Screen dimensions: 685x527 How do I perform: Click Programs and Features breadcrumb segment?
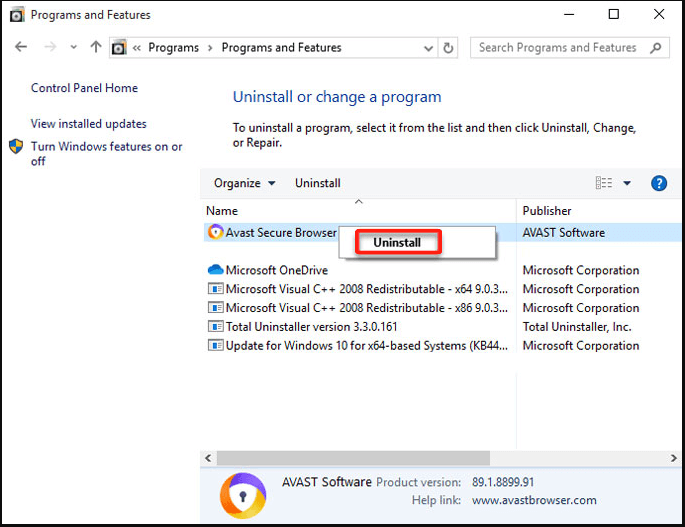[281, 47]
